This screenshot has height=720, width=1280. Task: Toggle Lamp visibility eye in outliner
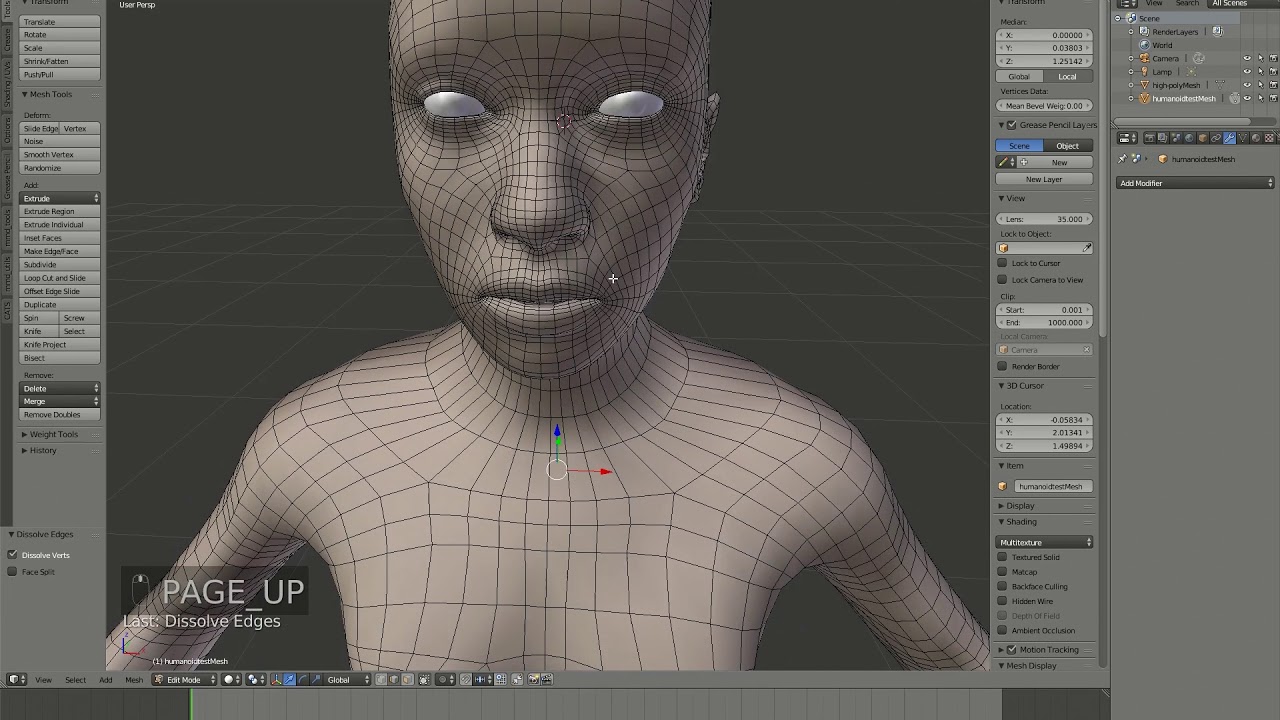[1247, 72]
